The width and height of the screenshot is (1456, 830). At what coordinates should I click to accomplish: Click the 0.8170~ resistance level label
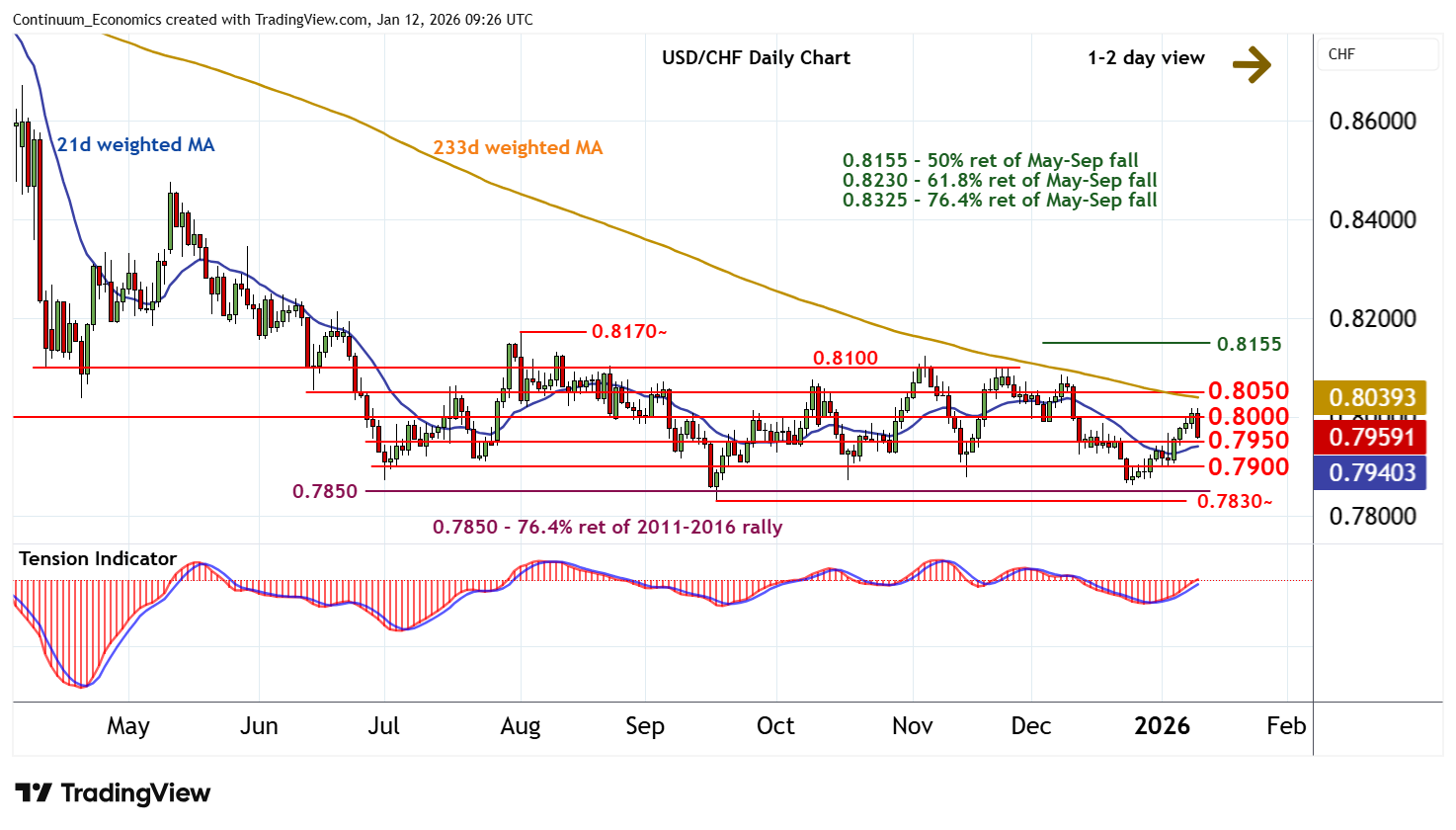pyautogui.click(x=629, y=332)
